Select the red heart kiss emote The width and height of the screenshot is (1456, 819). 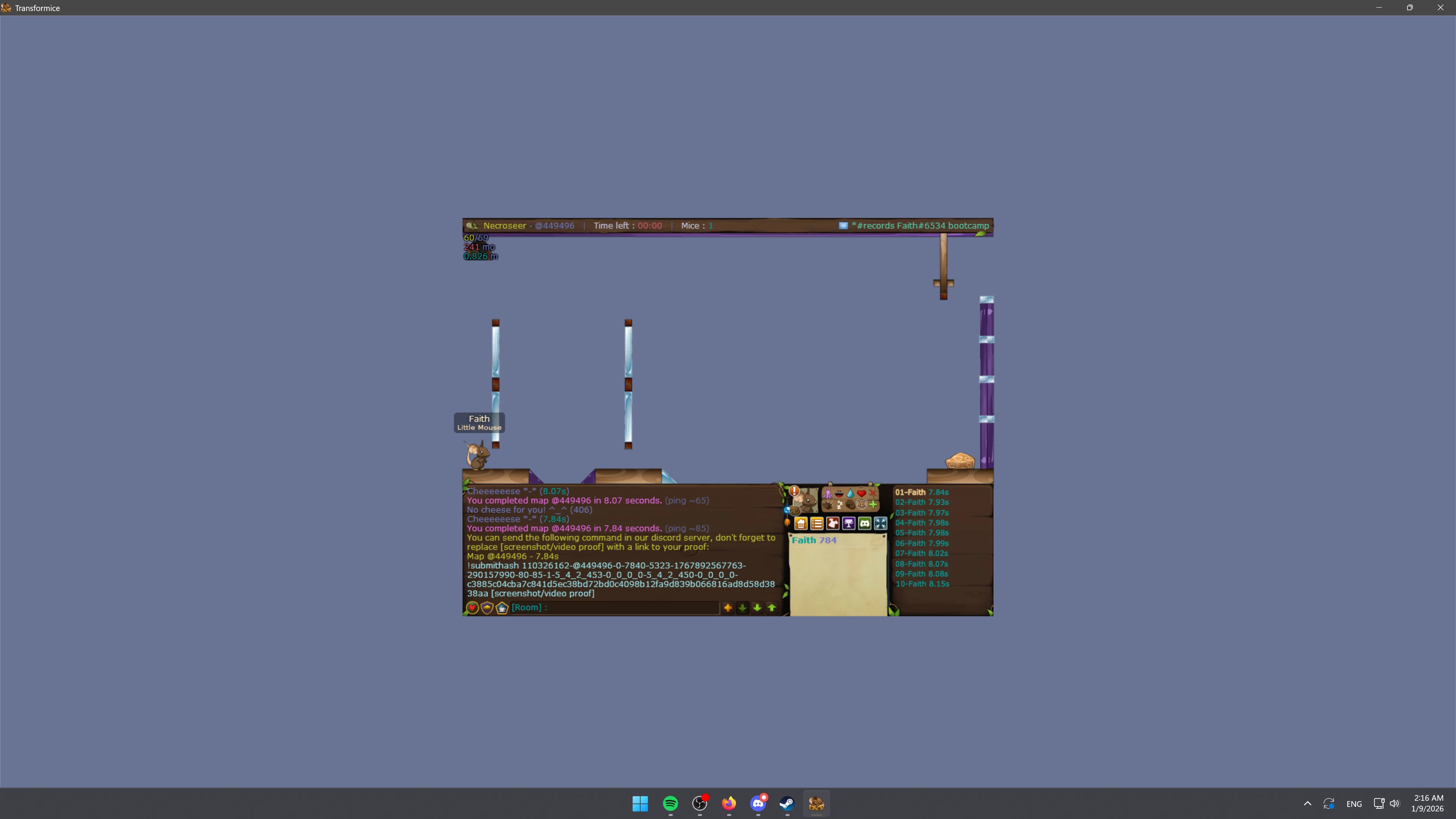pos(861,494)
